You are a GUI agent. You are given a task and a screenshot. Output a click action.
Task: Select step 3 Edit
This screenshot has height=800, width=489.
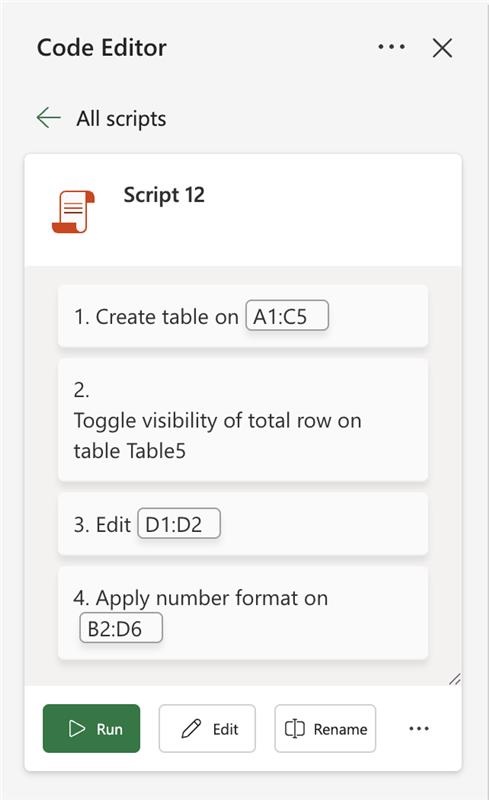(242, 524)
